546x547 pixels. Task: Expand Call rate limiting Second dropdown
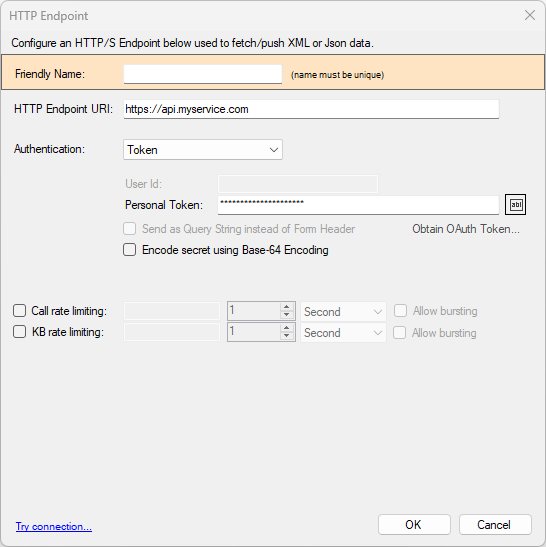(343, 311)
